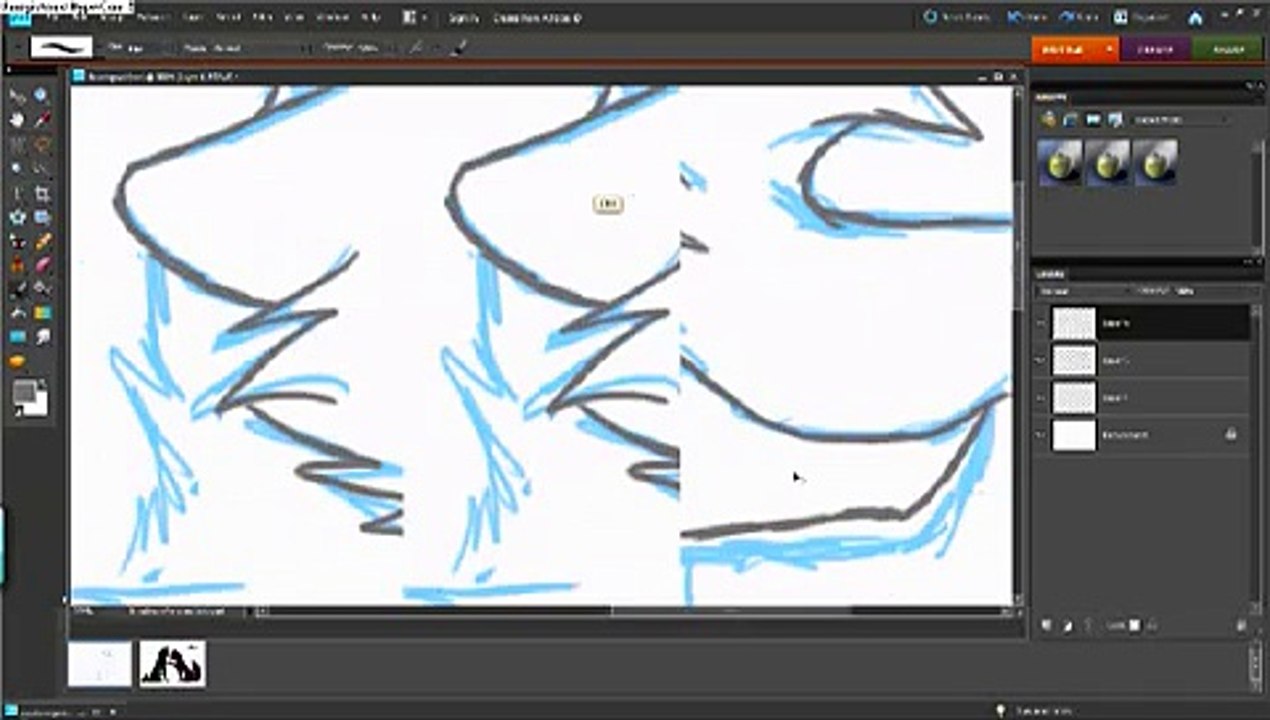Show All effects icon in Effects panel

[x=1113, y=120]
